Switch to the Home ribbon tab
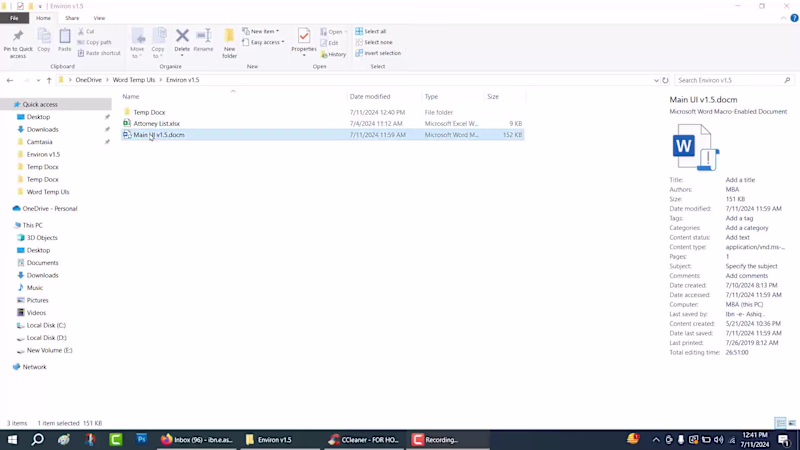Screen dimensions: 800x450 43,18
